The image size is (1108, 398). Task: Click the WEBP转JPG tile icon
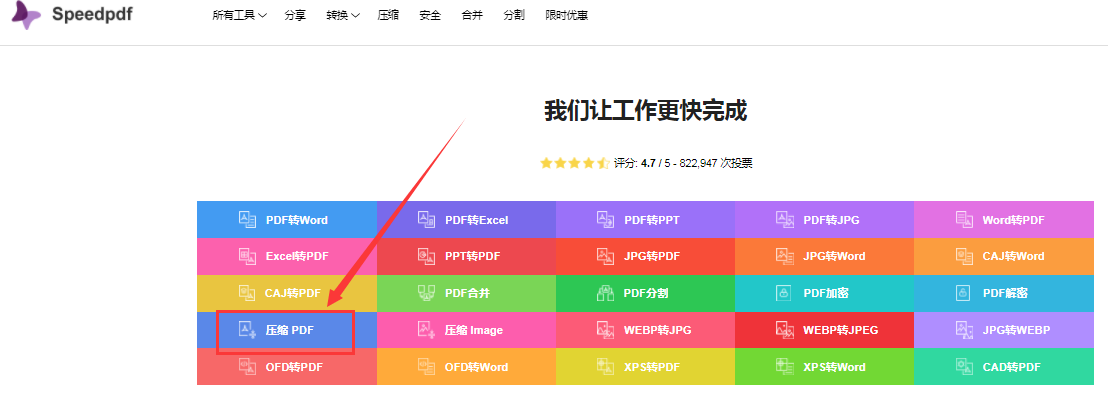point(606,329)
